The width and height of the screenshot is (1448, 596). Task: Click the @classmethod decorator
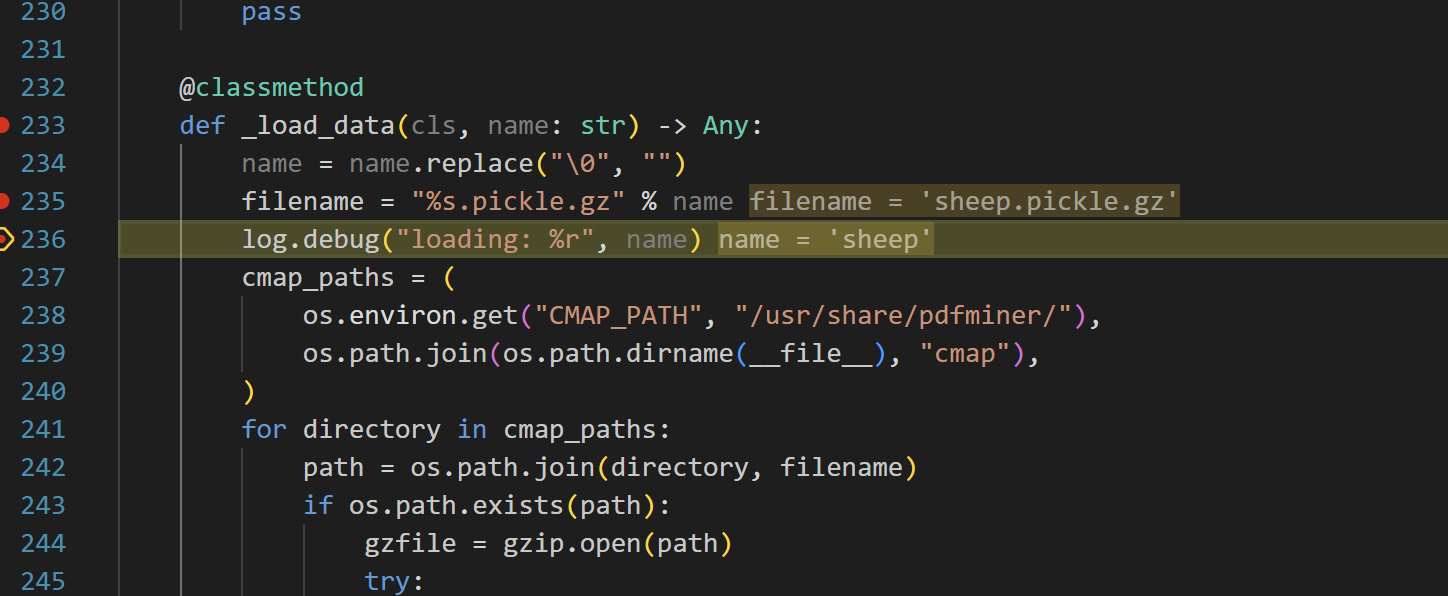[x=271, y=87]
